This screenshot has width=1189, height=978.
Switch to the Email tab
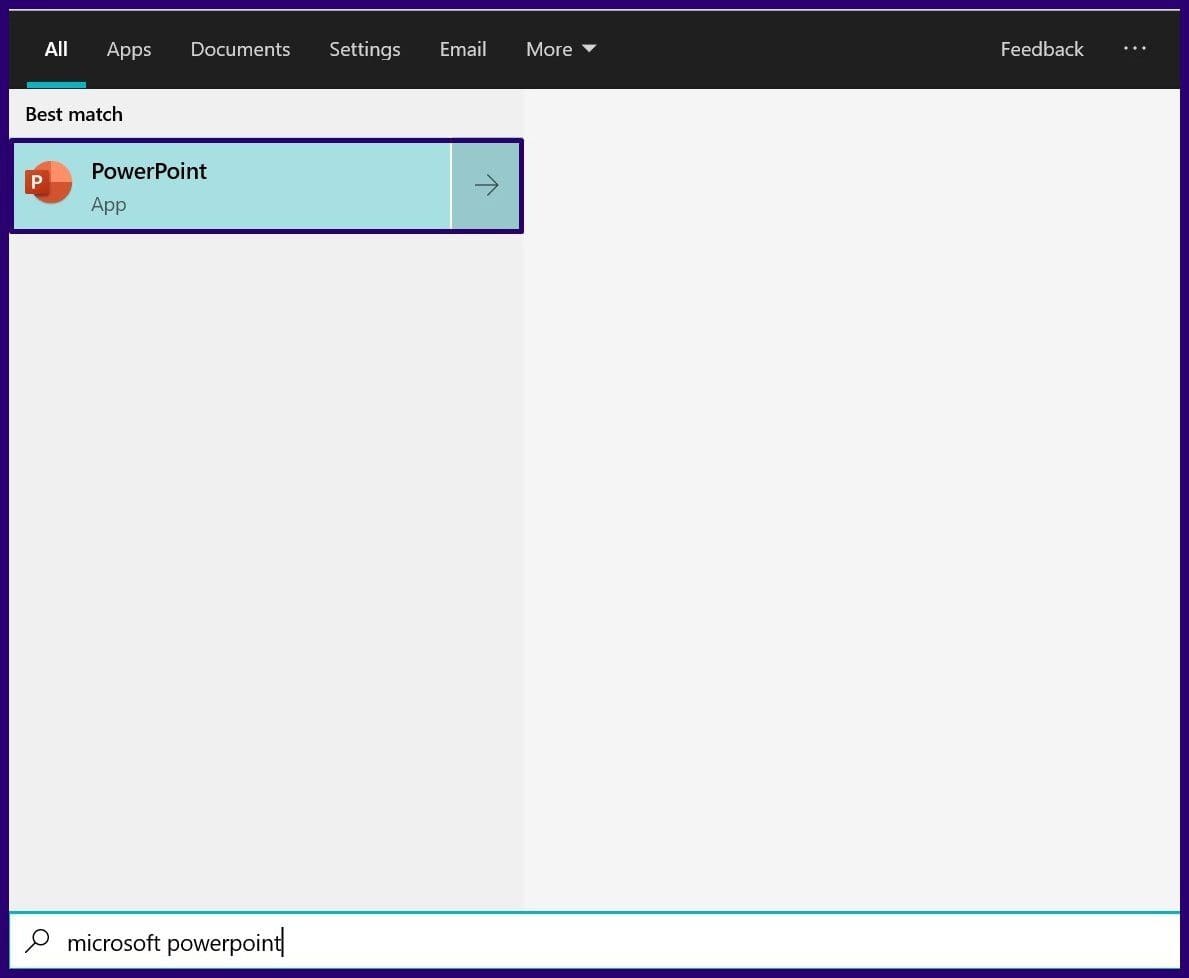pos(463,49)
